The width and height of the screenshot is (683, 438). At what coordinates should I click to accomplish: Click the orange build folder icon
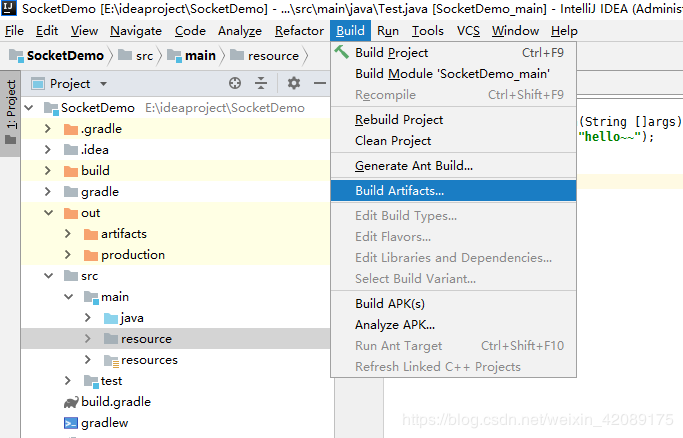coord(71,171)
